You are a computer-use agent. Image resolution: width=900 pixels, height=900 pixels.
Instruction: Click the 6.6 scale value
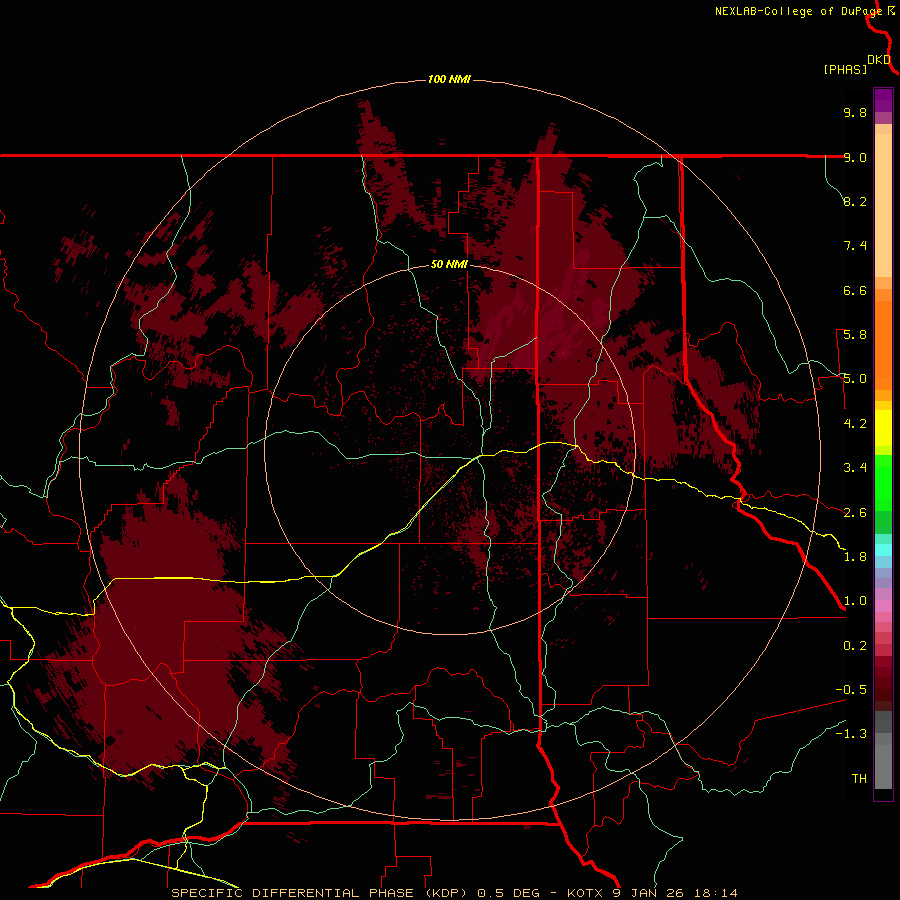click(855, 290)
